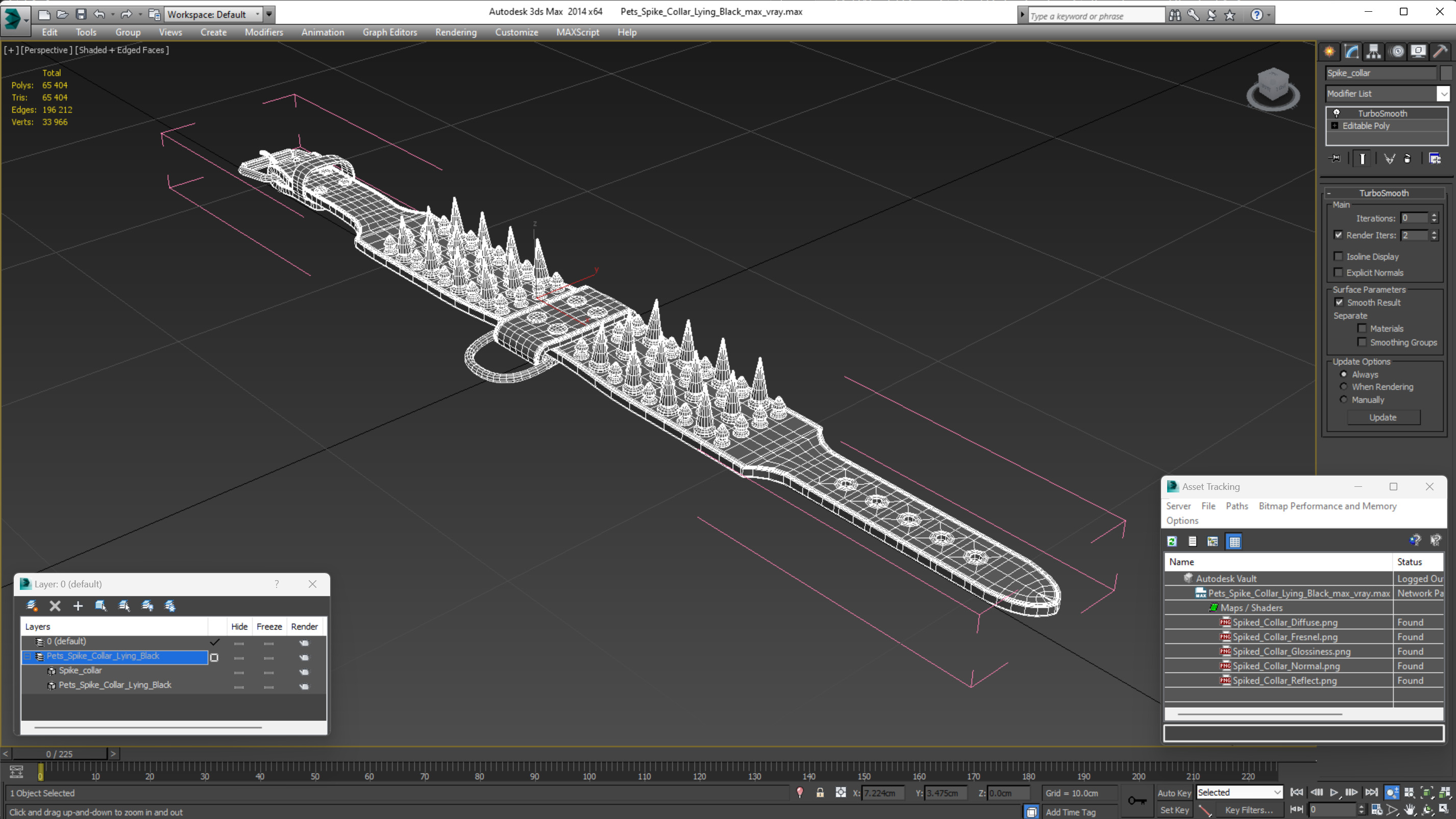1456x819 pixels.
Task: Click the Auto Key button
Action: point(1174,793)
